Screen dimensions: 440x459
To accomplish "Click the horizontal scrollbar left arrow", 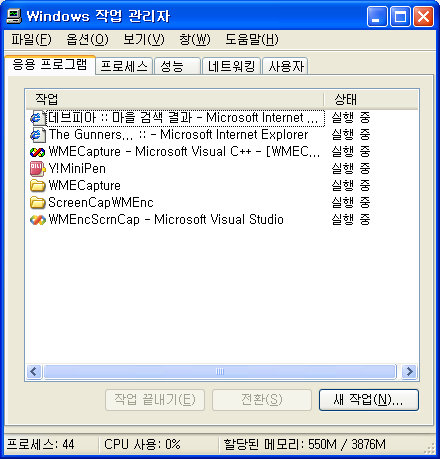I will (x=34, y=371).
